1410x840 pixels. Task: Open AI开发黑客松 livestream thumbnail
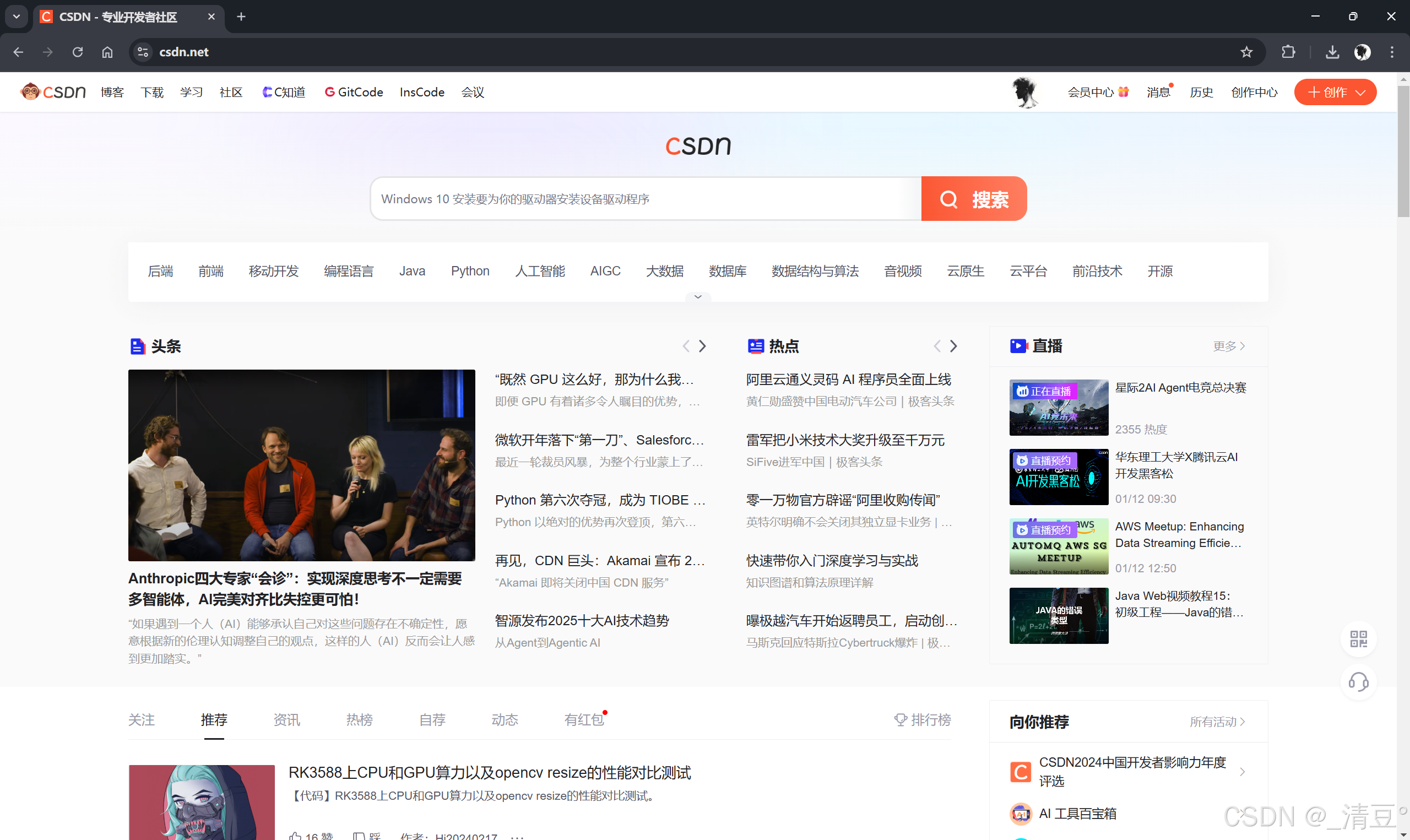(1059, 476)
